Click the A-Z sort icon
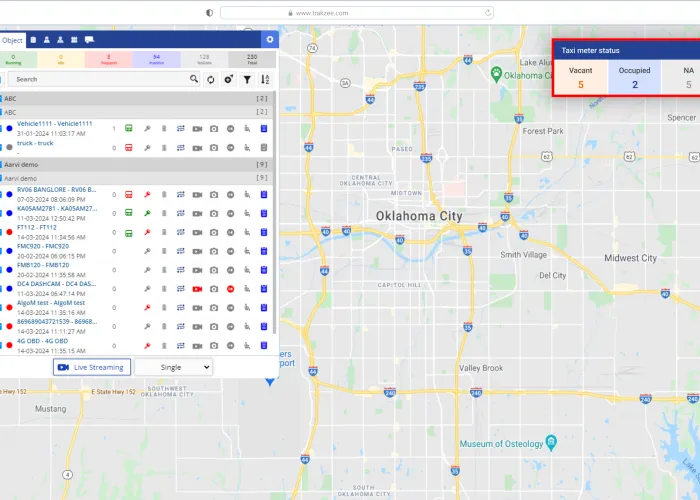Viewport: 700px width, 500px height. 265,79
